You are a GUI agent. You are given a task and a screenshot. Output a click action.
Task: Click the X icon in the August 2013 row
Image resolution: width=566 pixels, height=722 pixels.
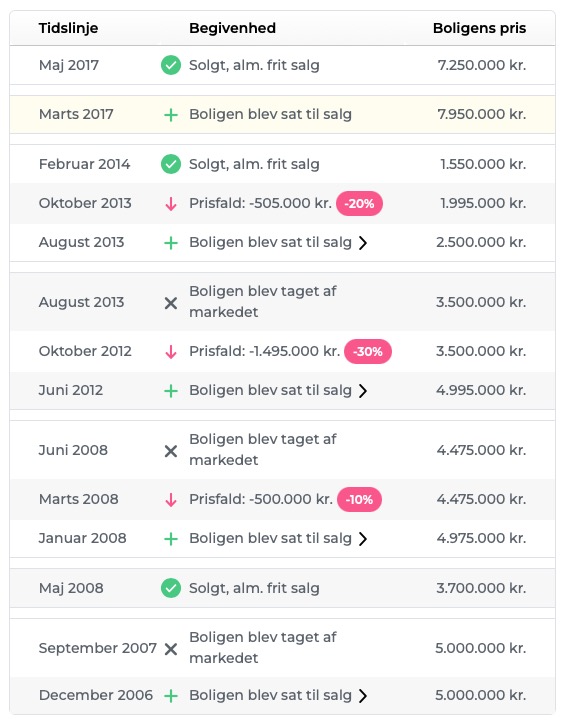[171, 303]
